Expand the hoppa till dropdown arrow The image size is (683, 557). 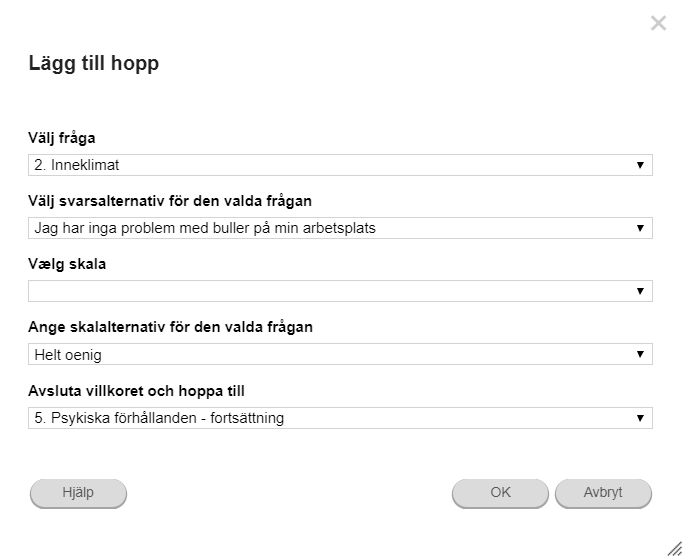click(x=640, y=418)
